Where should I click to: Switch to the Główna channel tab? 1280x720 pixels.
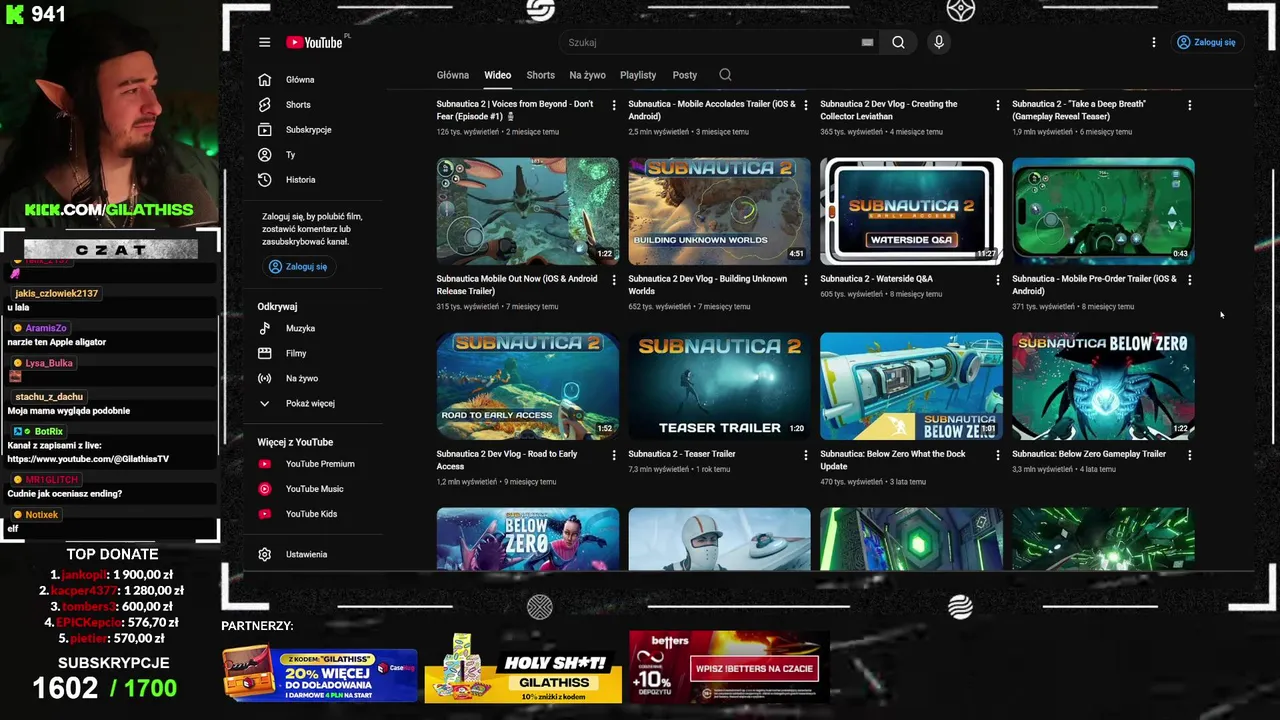click(452, 75)
